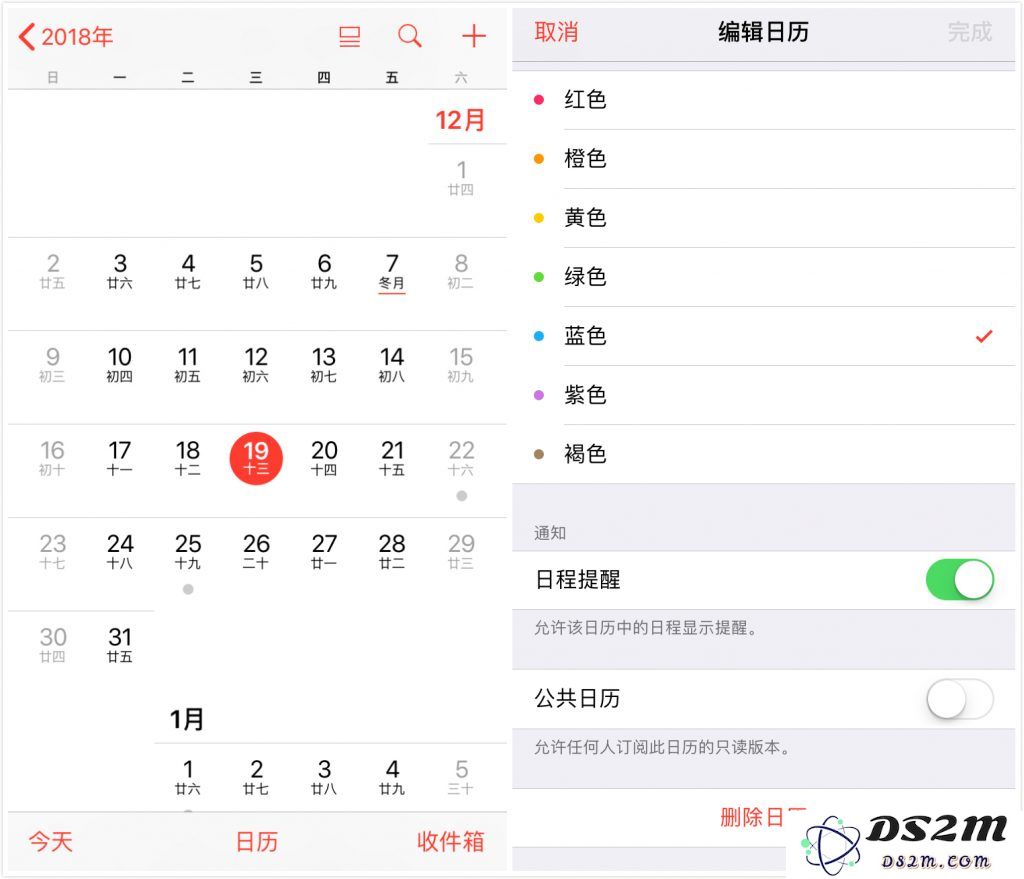Select January 4 廿九
The height and width of the screenshot is (879, 1024).
point(392,776)
